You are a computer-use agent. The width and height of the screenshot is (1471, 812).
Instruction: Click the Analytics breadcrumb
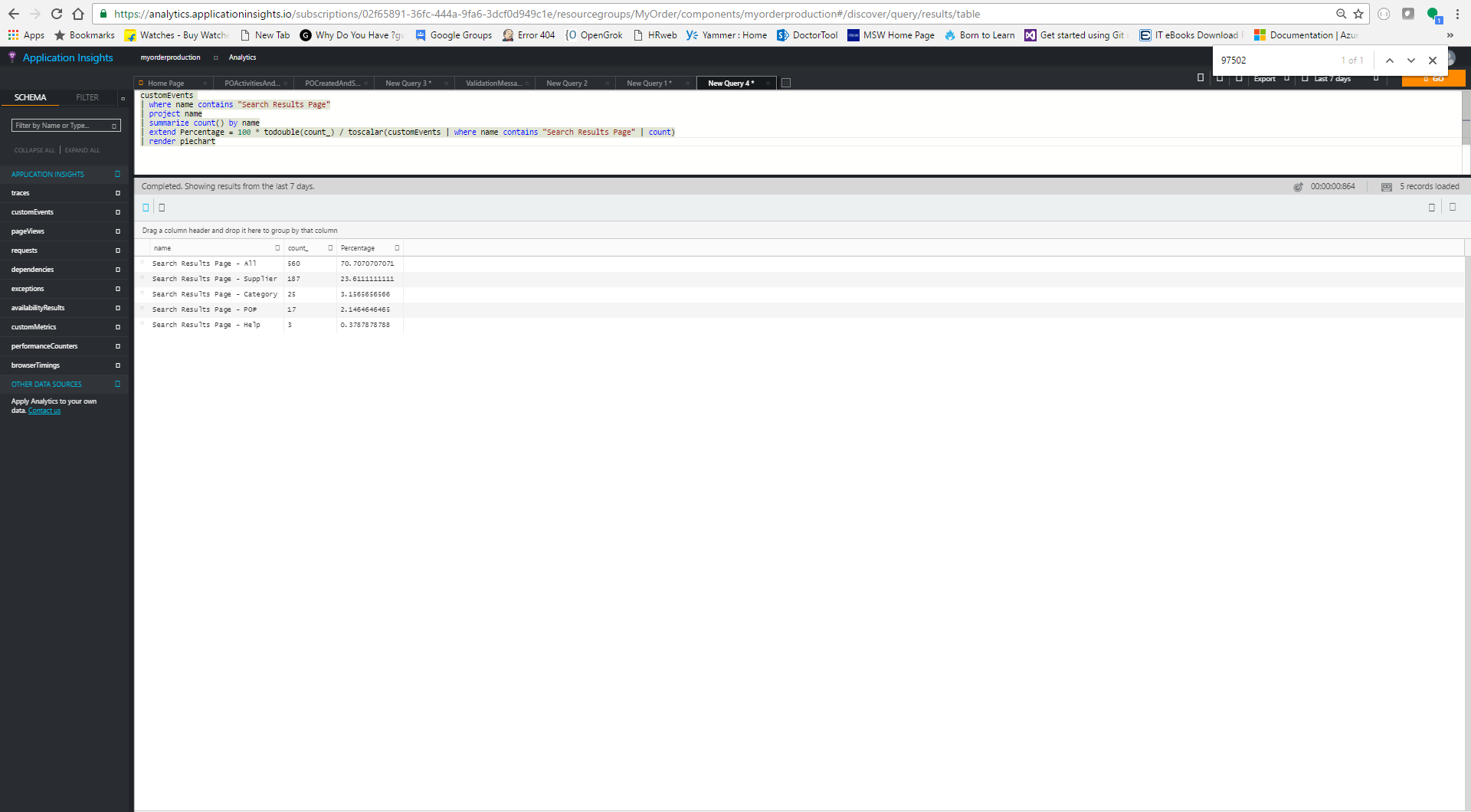coord(242,57)
